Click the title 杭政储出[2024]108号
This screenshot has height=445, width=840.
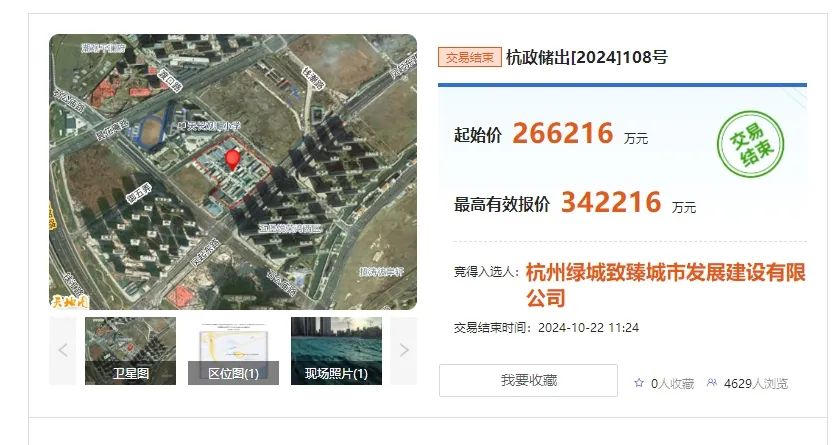587,57
